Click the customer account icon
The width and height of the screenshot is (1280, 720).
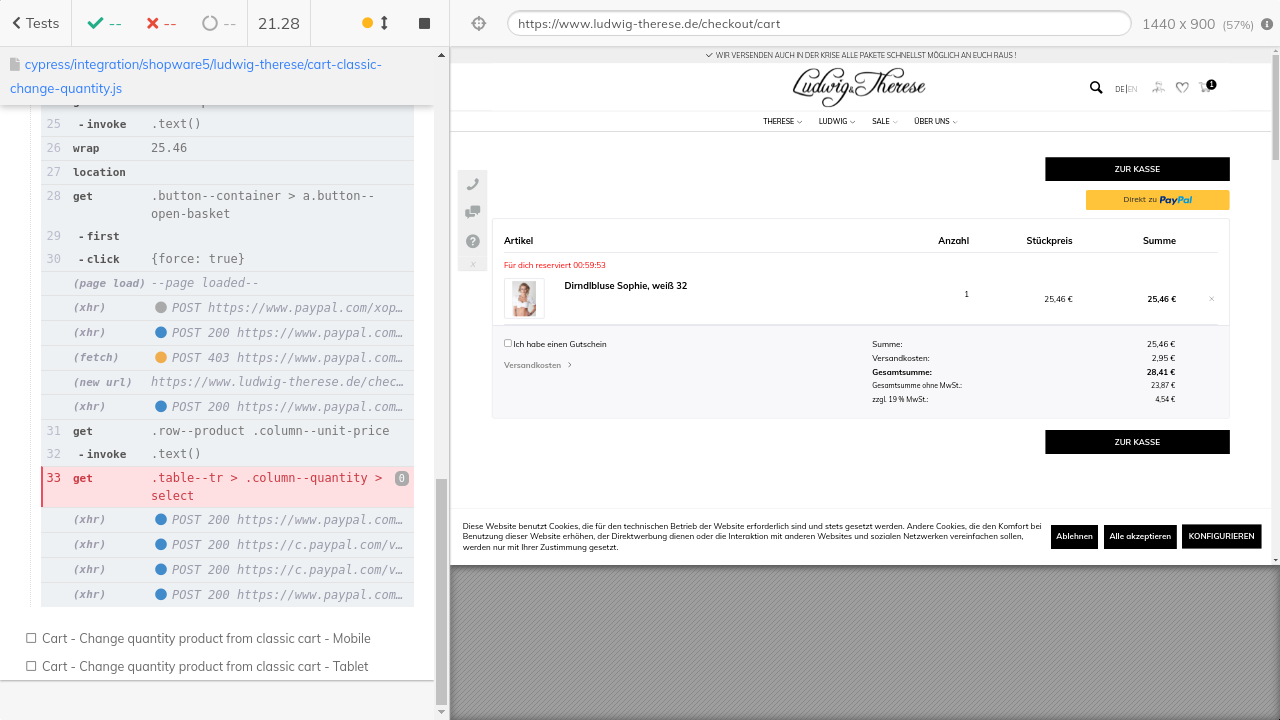[1158, 88]
